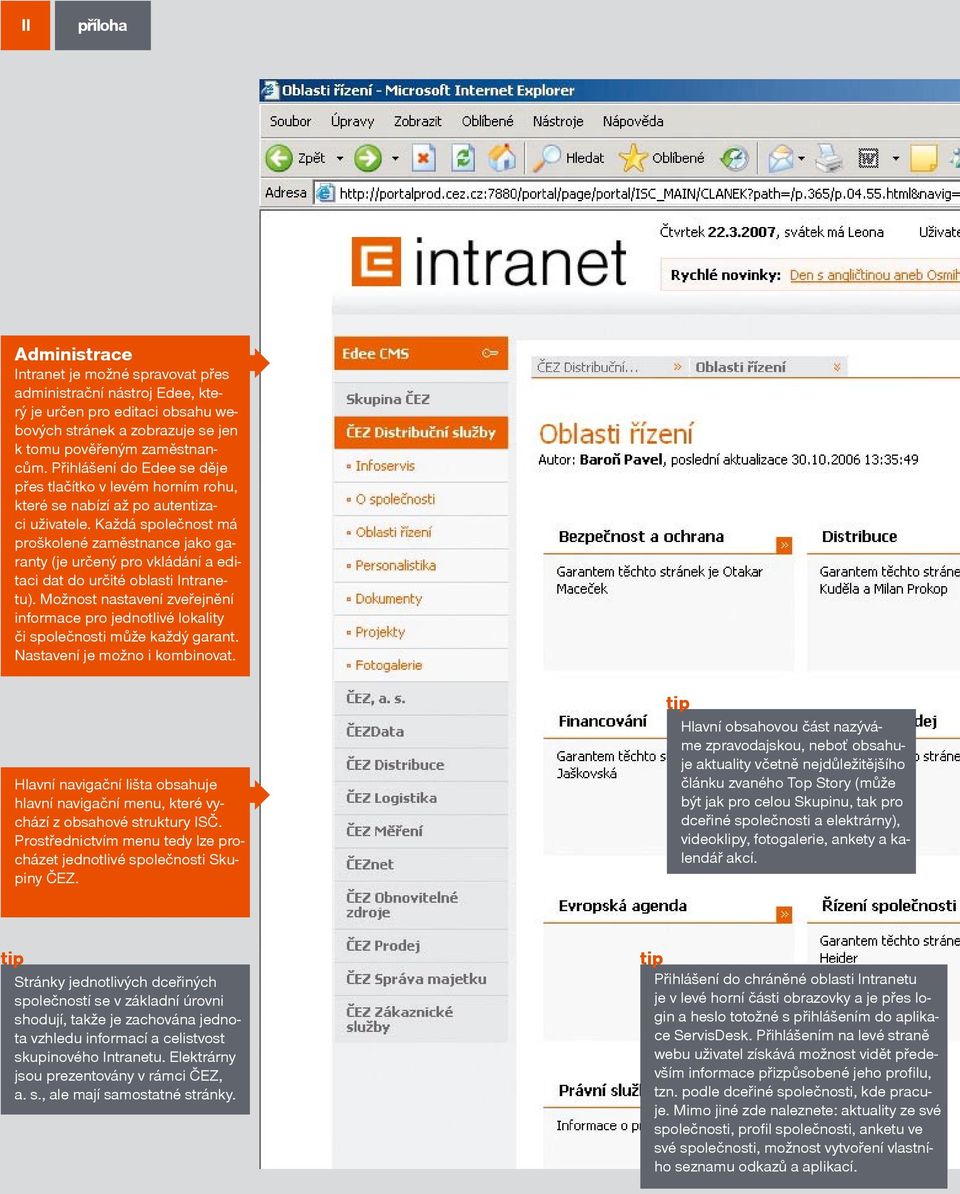Image resolution: width=960 pixels, height=1194 pixels.
Task: Click the yellow note toolbar icon
Action: (x=923, y=158)
